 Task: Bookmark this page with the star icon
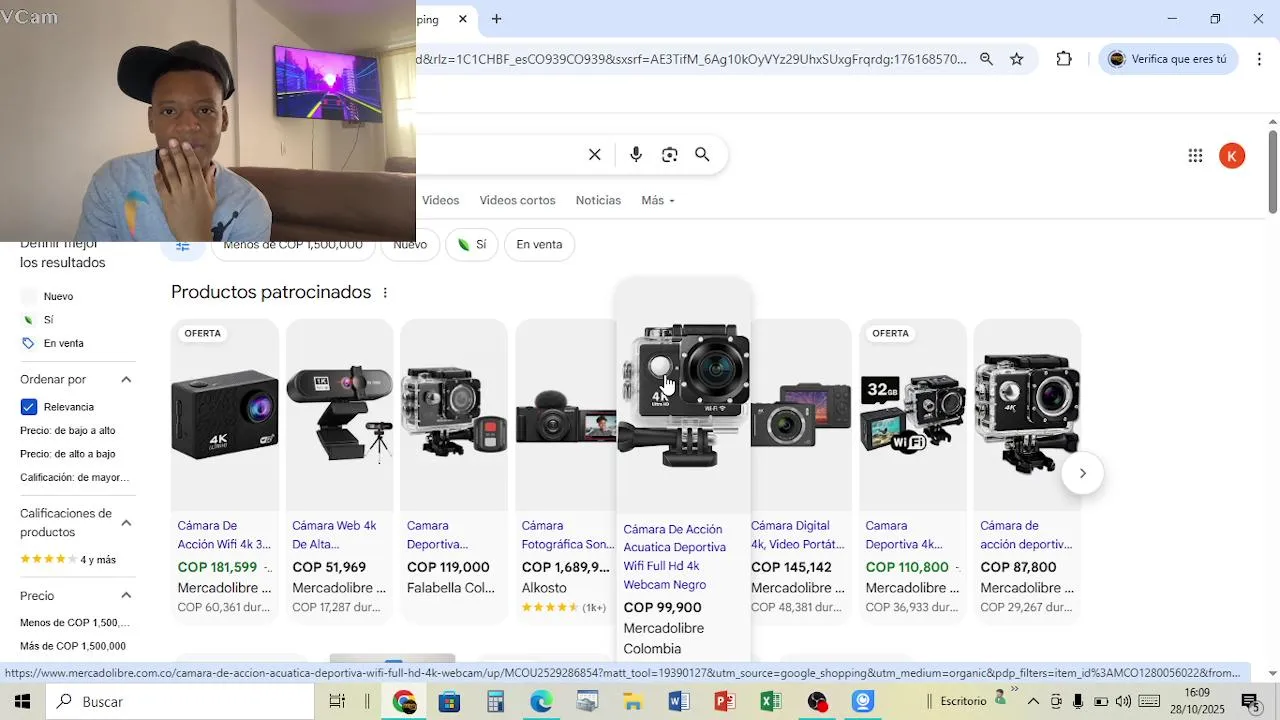(1017, 59)
